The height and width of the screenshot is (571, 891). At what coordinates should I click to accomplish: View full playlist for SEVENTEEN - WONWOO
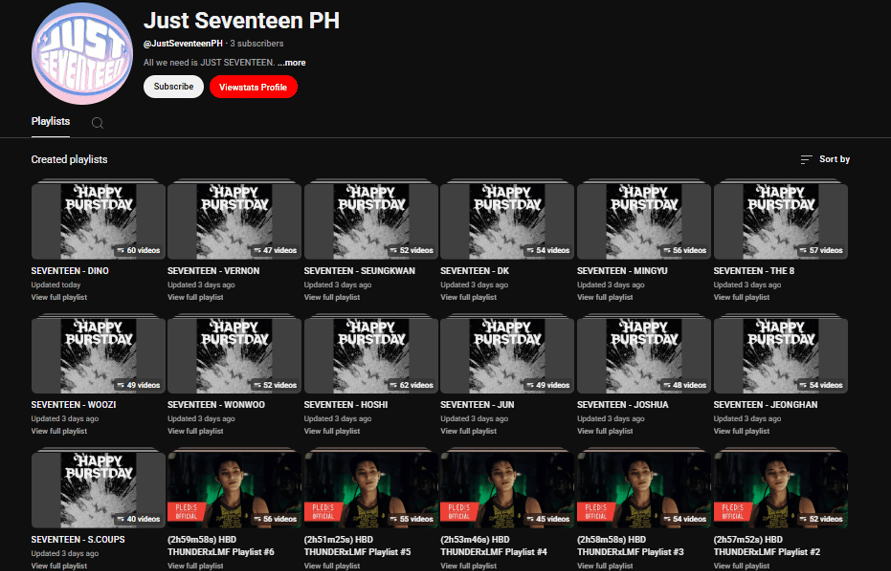coord(195,431)
